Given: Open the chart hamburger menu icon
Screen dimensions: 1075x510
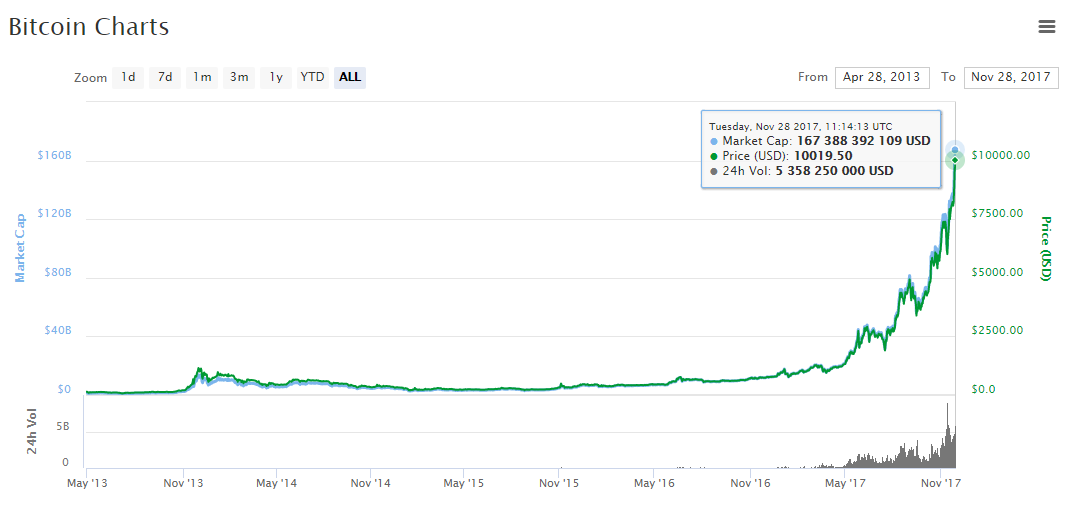Looking at the screenshot, I should pos(1047,27).
